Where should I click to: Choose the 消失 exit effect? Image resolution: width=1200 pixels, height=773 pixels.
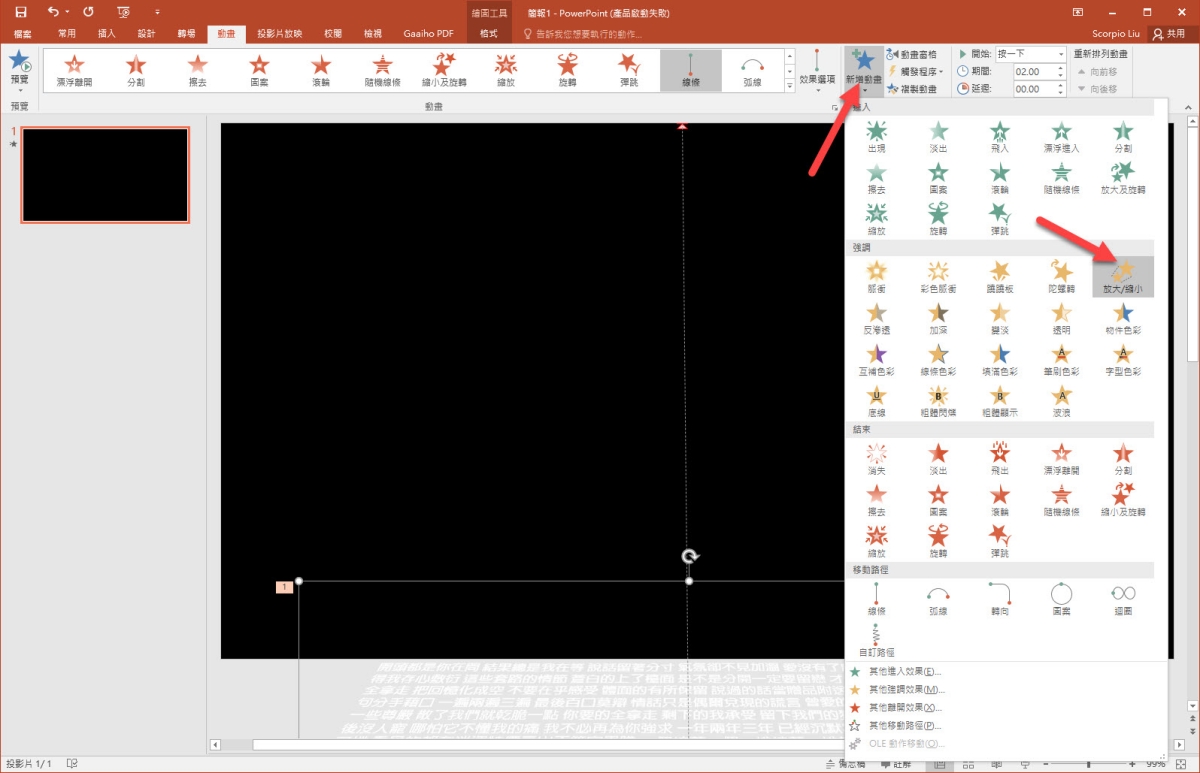pos(876,459)
